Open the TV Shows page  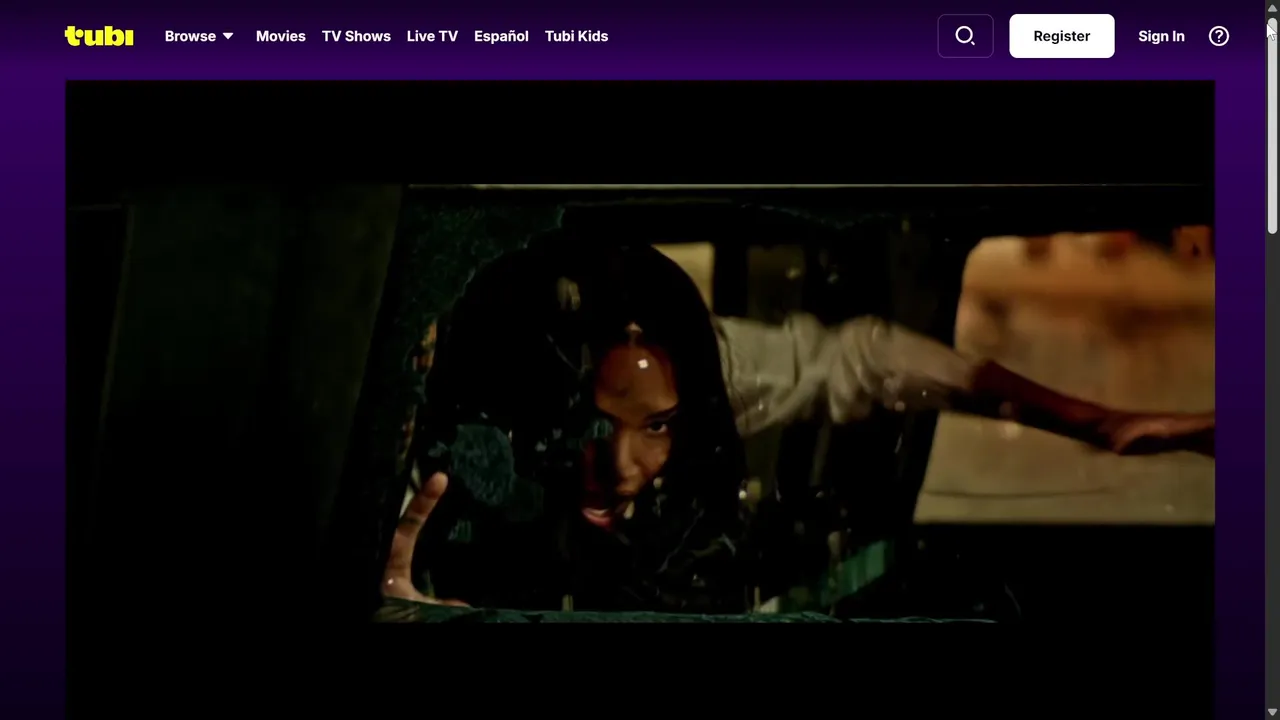point(356,36)
